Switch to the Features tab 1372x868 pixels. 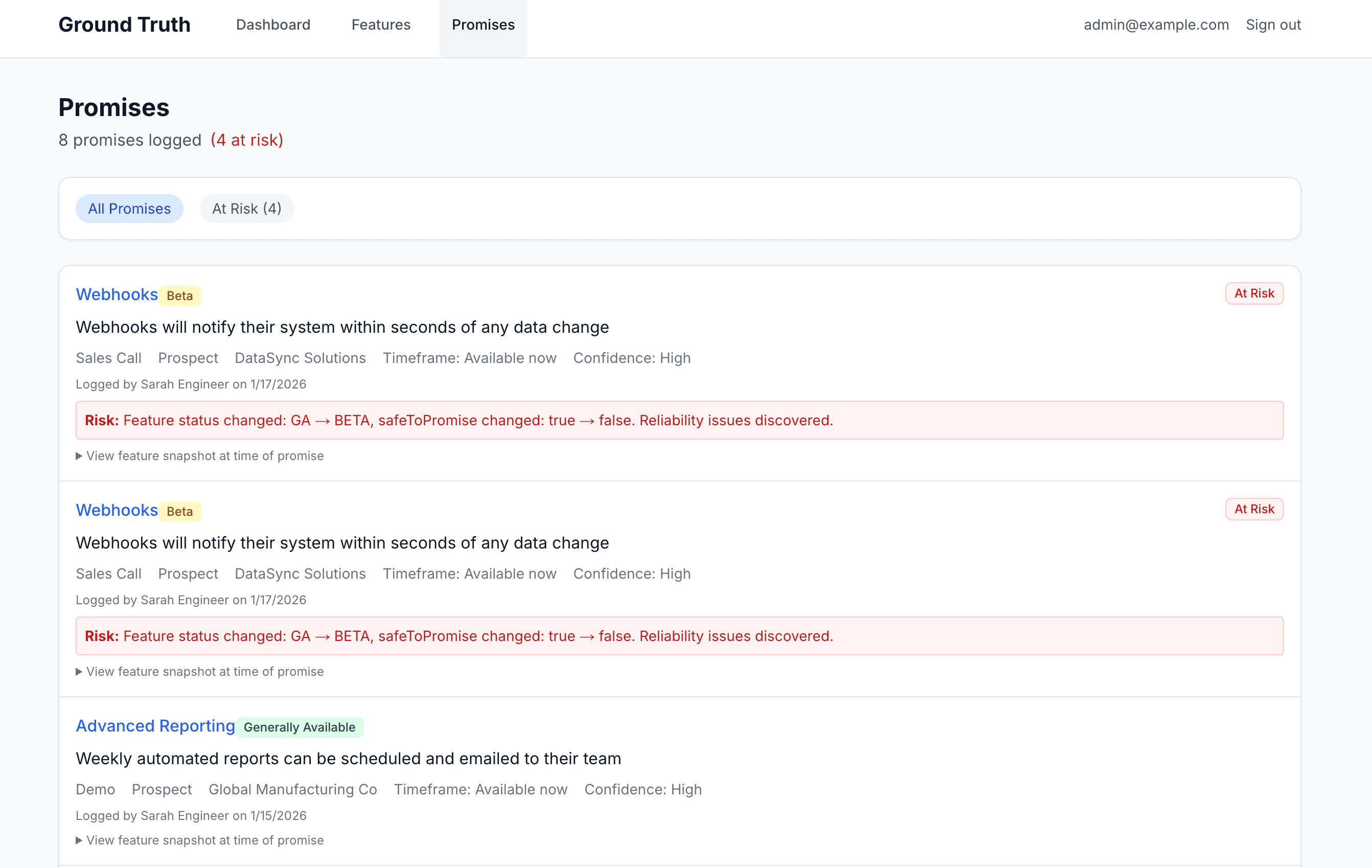click(x=381, y=25)
